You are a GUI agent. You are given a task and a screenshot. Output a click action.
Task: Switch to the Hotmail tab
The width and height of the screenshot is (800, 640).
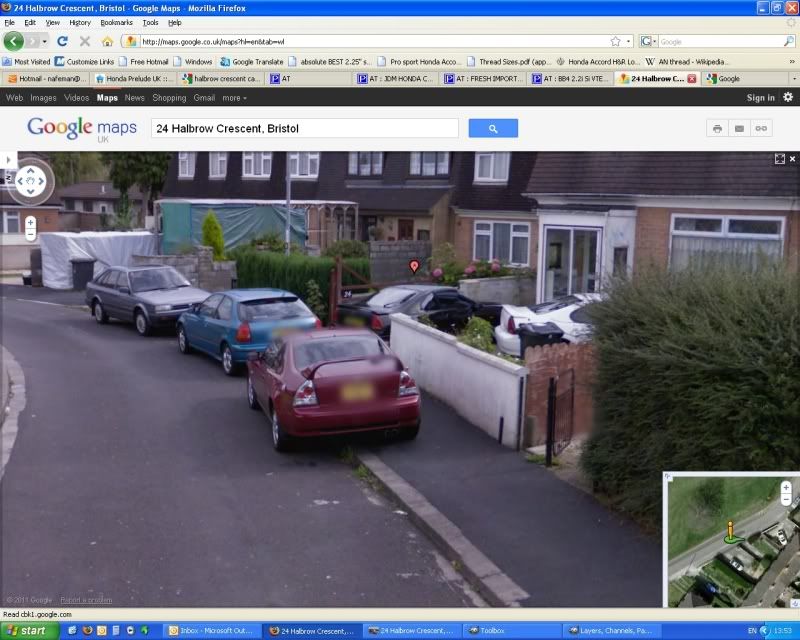tap(46, 79)
